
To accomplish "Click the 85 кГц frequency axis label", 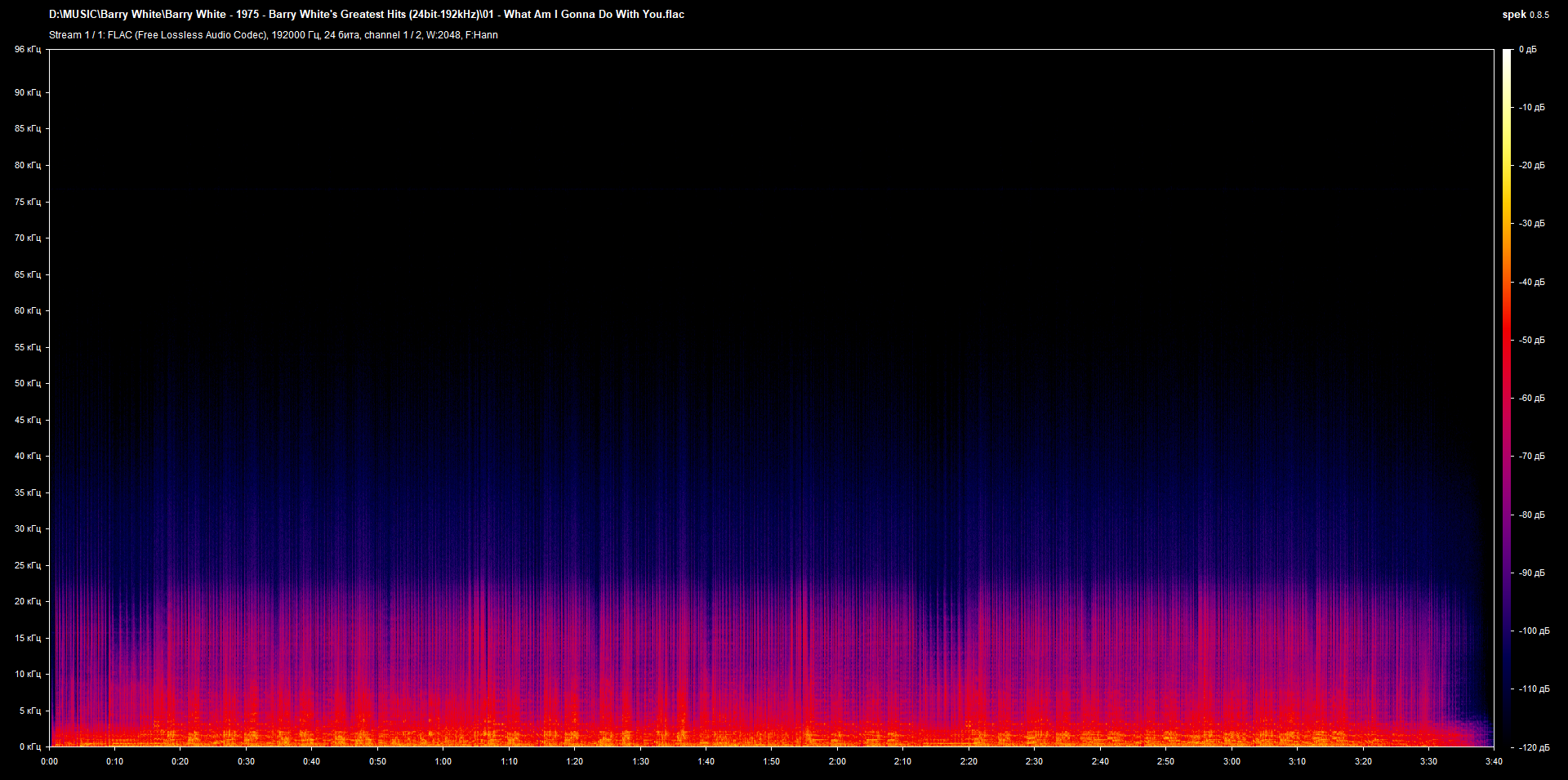I will click(x=28, y=128).
